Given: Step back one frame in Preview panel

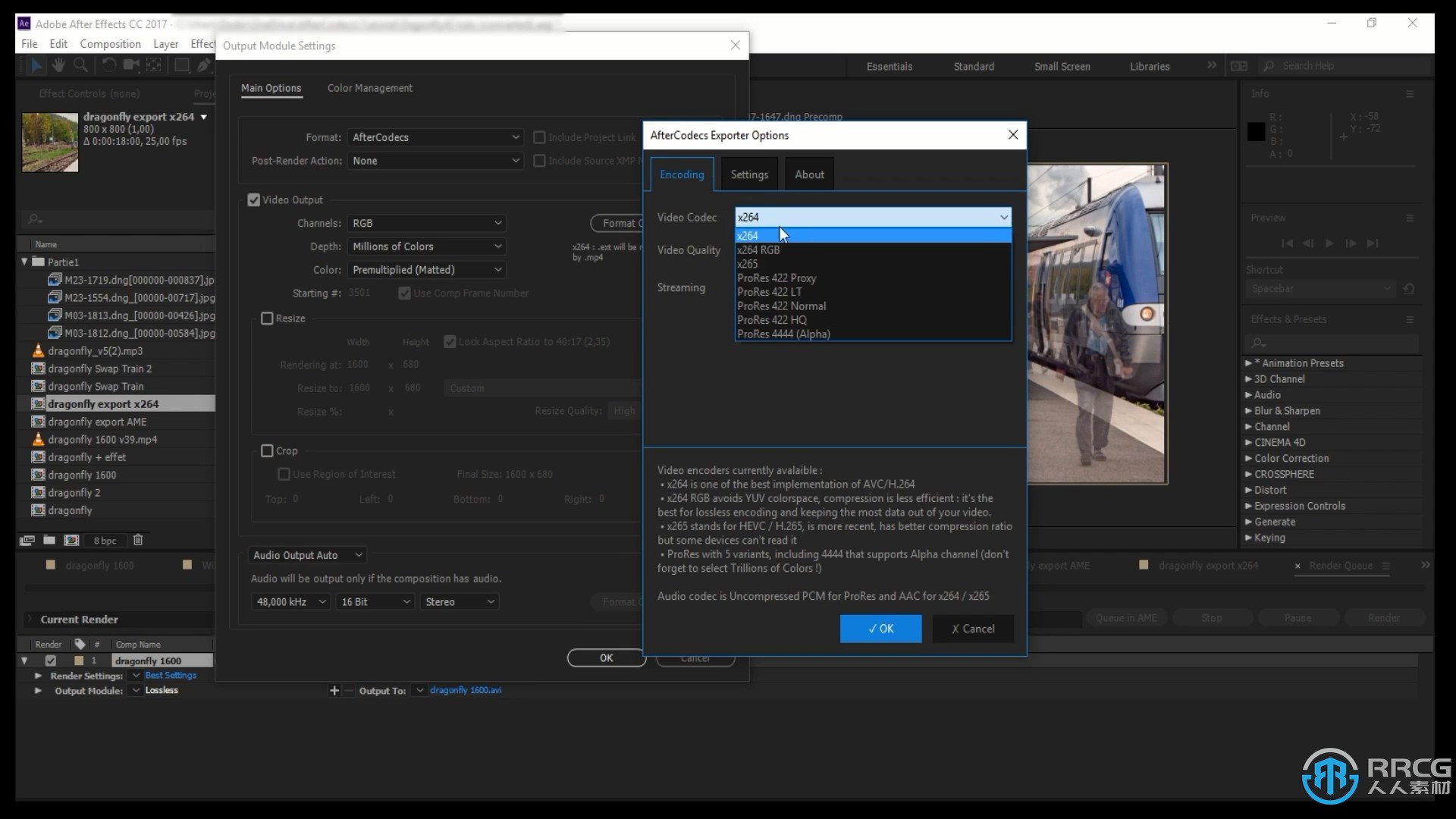Looking at the screenshot, I should 1308,243.
